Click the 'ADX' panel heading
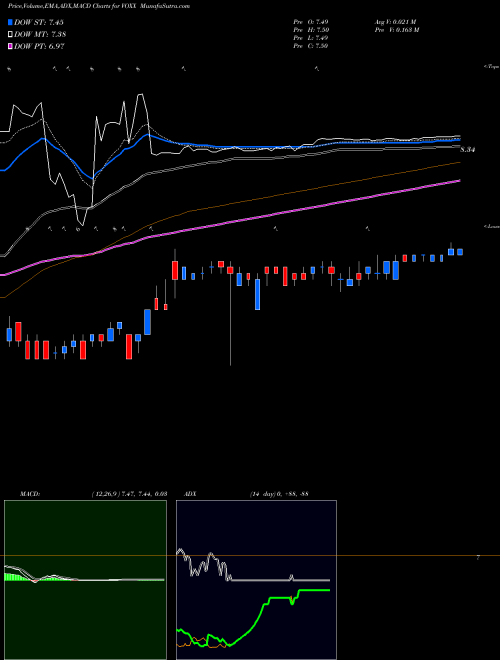This screenshot has height=660, width=500. coord(190,494)
